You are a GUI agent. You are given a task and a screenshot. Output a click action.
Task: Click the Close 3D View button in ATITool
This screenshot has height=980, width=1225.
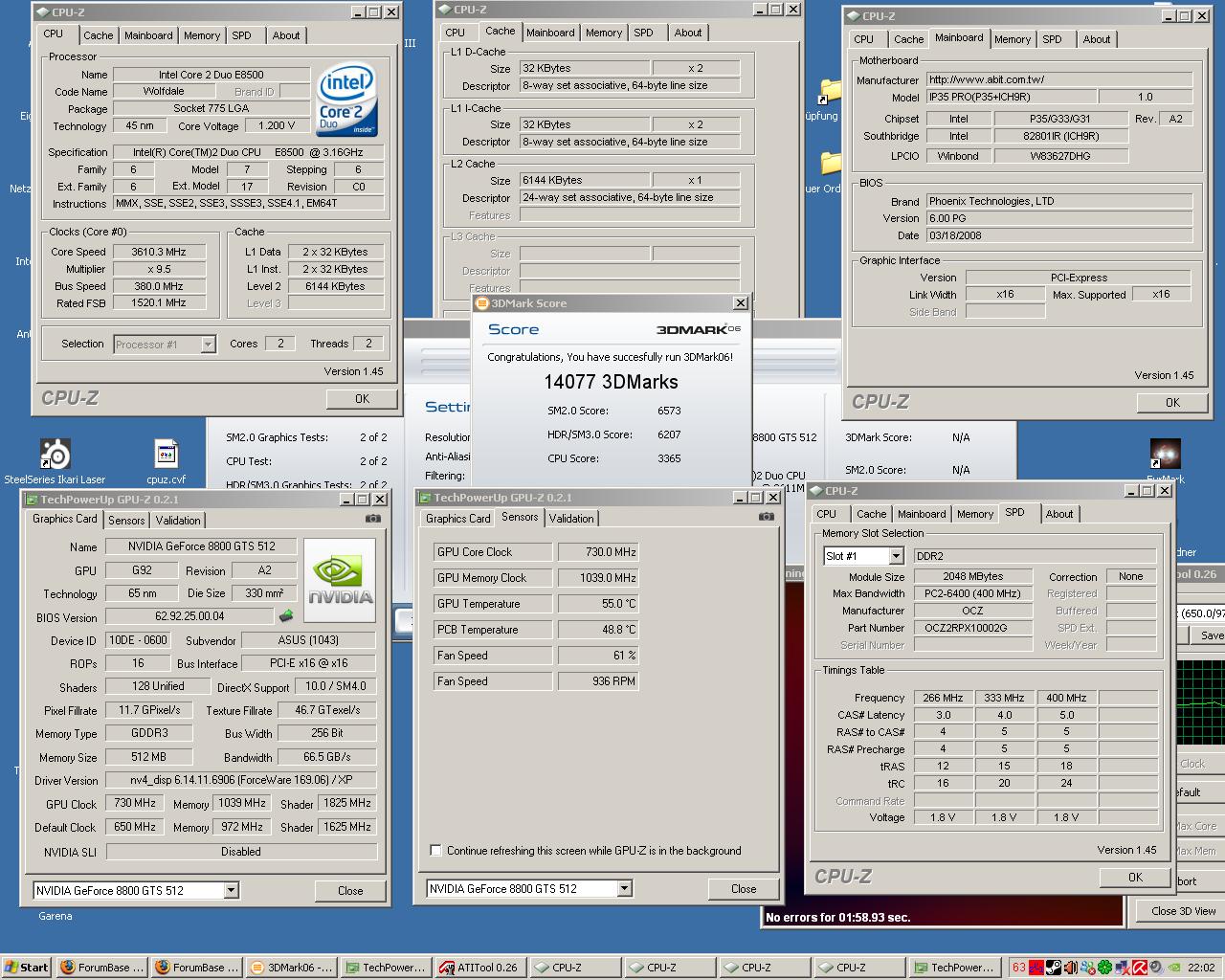click(x=1183, y=911)
